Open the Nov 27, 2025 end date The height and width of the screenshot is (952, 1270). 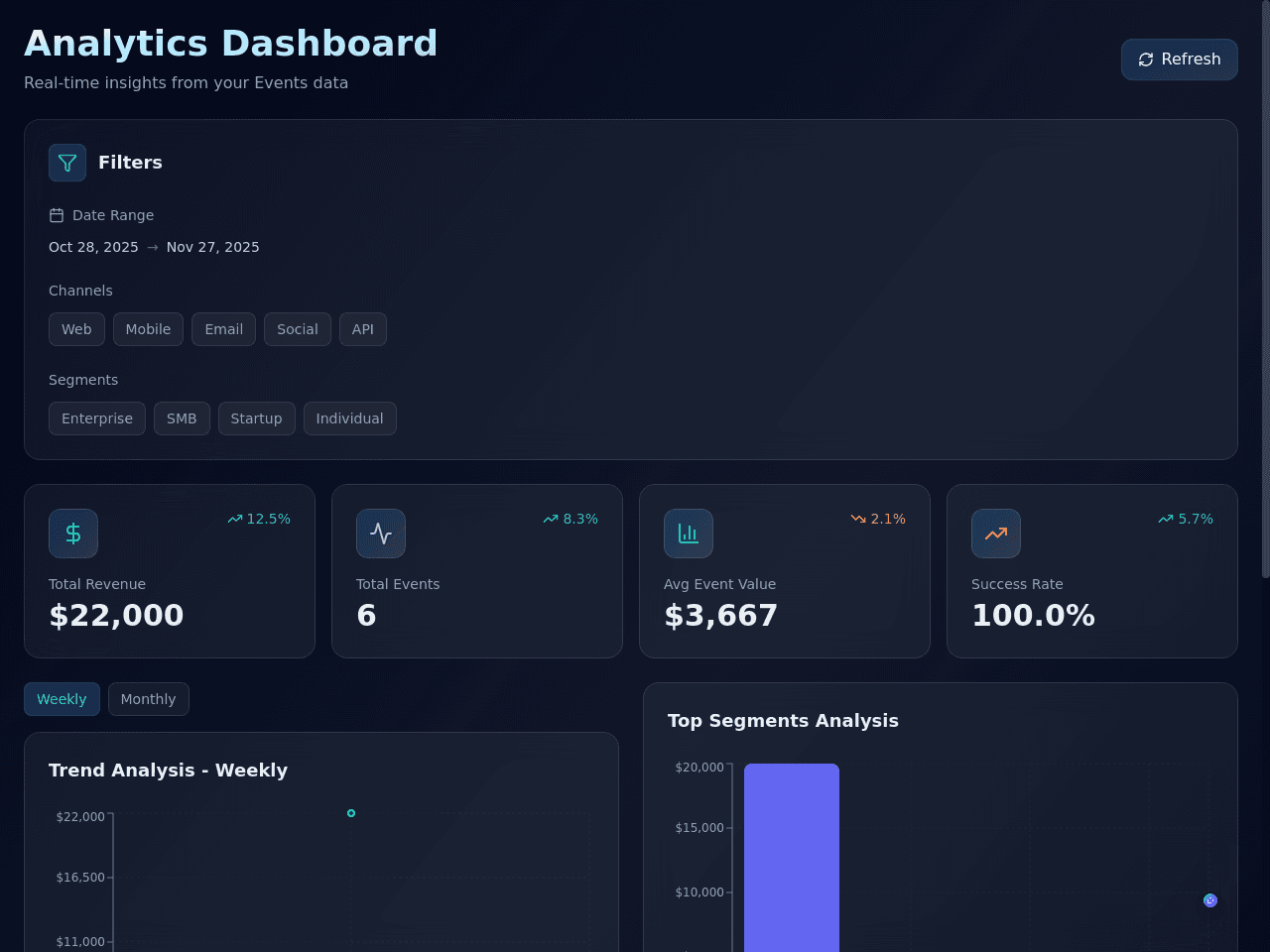[x=212, y=247]
